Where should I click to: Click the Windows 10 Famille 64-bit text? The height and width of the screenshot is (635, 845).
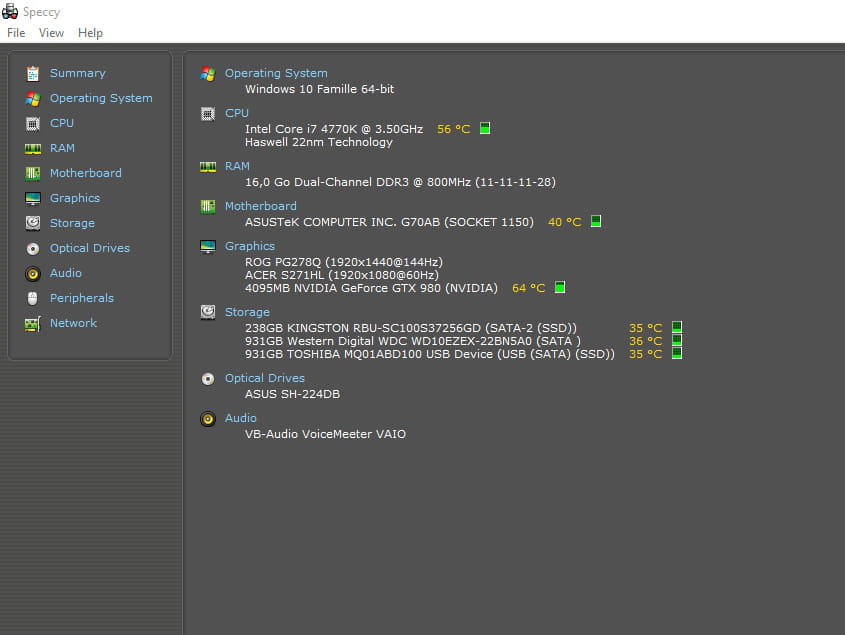[x=319, y=89]
